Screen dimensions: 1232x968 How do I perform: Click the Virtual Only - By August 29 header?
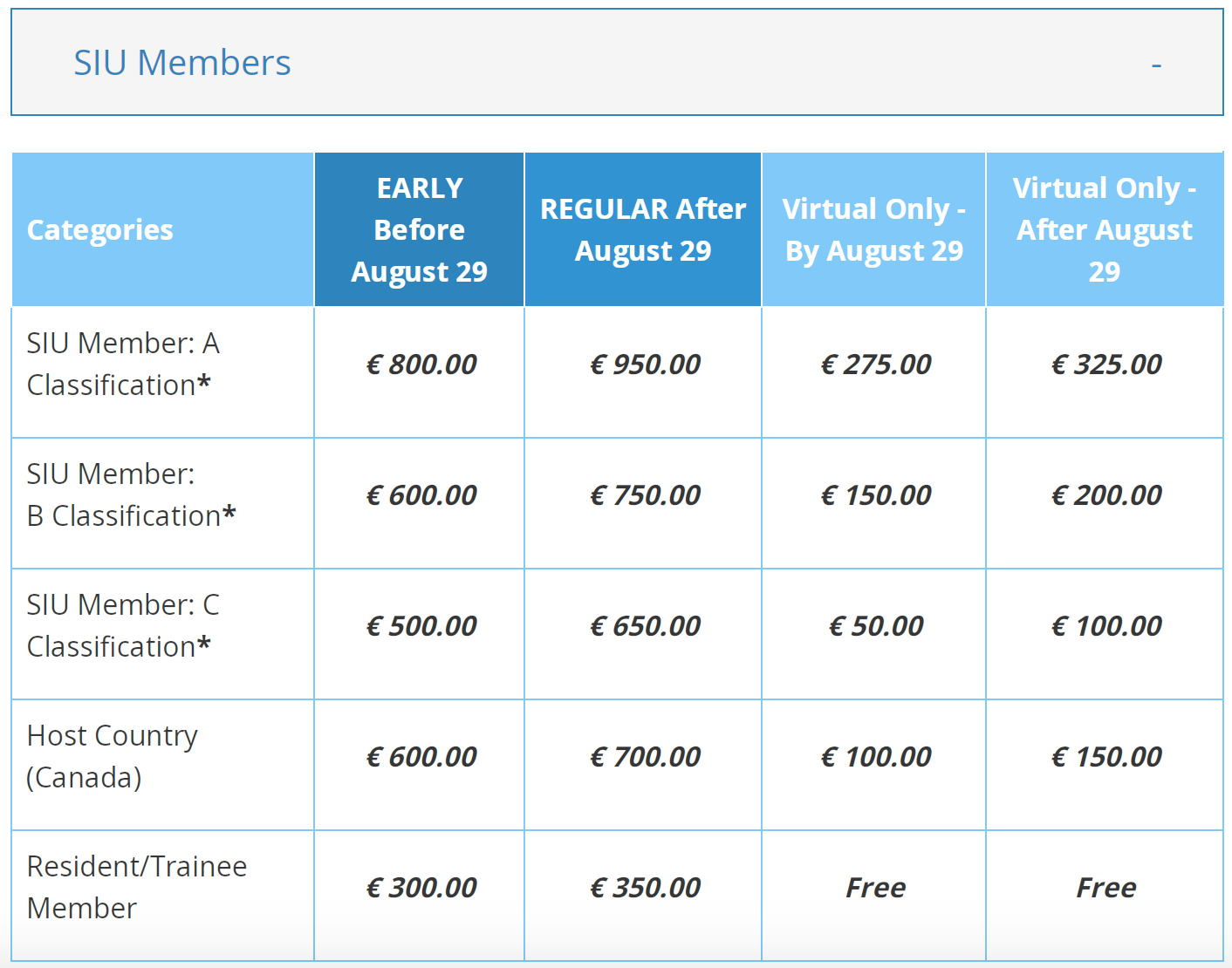click(873, 229)
